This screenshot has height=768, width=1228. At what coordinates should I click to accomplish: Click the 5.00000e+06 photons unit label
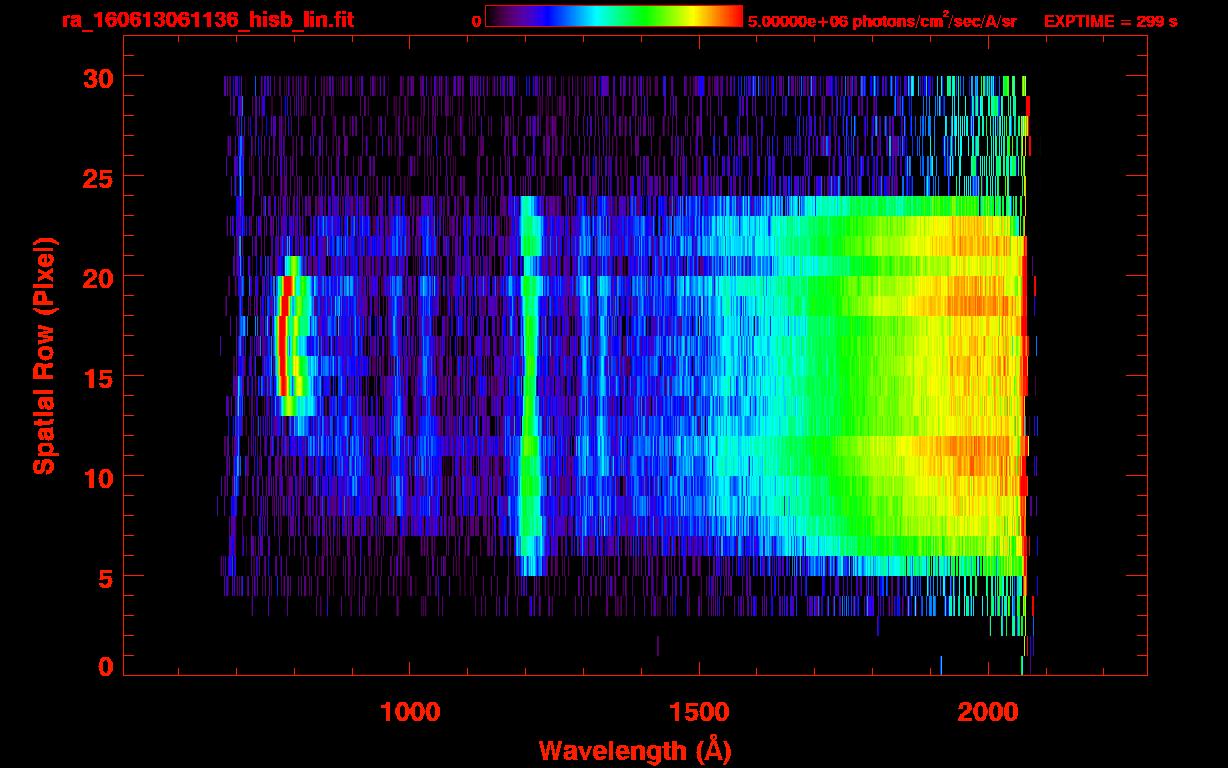point(882,21)
